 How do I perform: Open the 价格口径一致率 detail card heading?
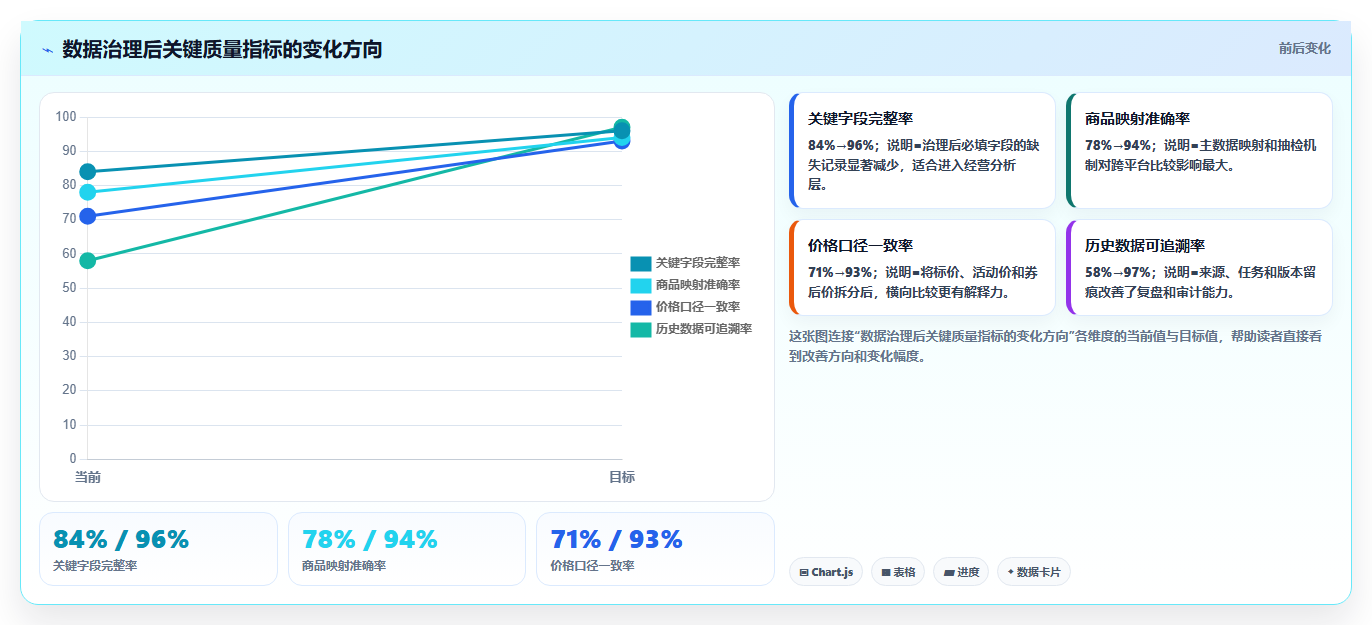tap(860, 245)
